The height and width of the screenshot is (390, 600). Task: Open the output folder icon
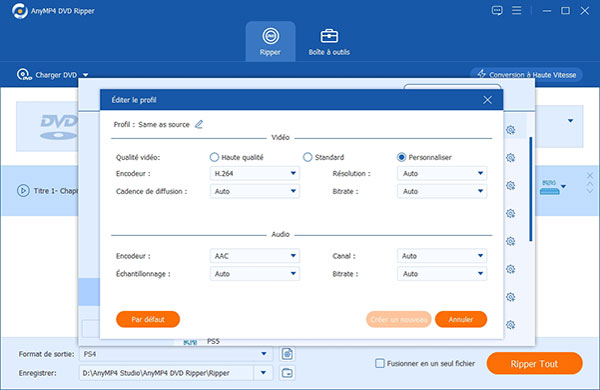(x=287, y=373)
